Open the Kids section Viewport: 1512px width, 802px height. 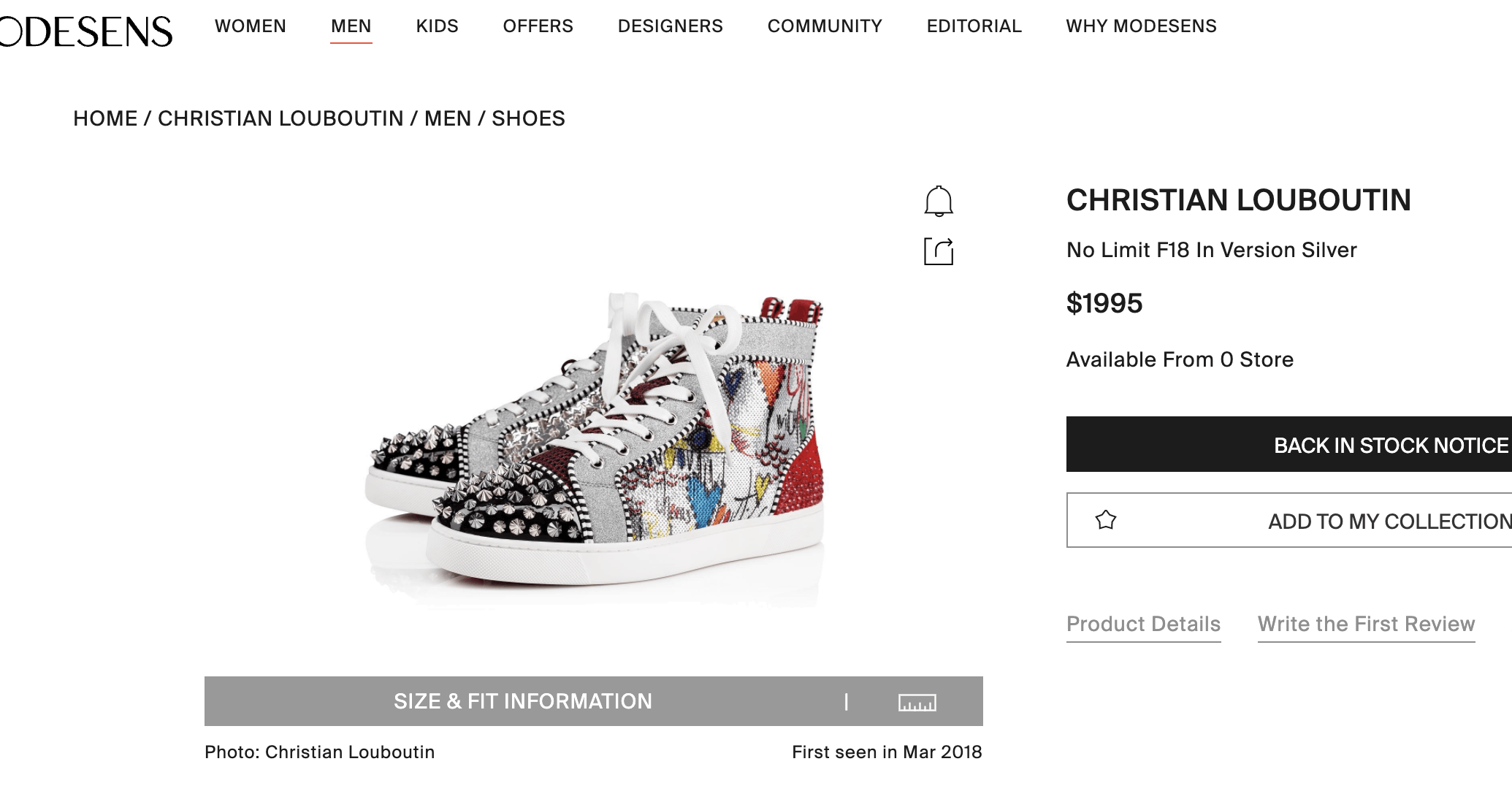point(437,26)
